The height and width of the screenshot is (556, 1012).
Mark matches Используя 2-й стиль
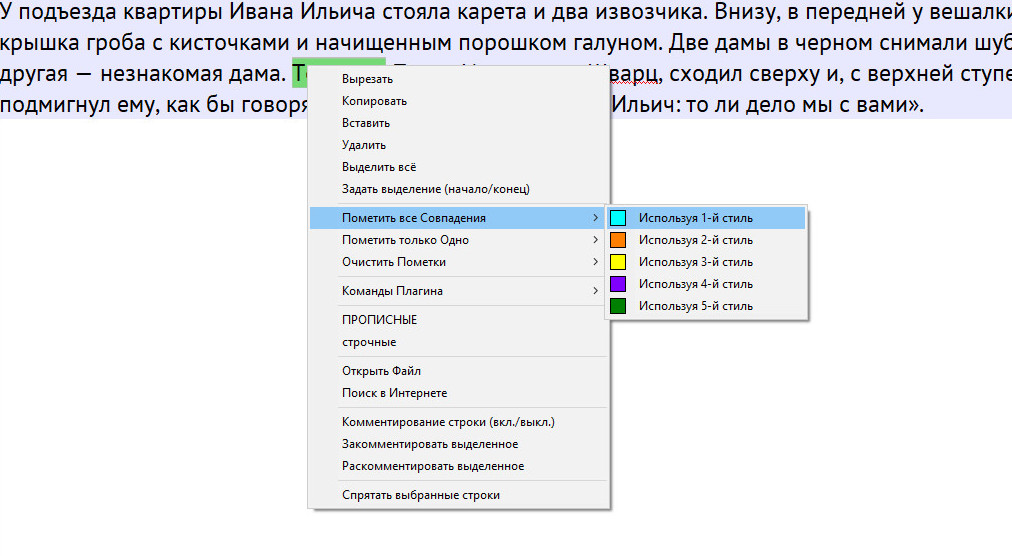(706, 240)
